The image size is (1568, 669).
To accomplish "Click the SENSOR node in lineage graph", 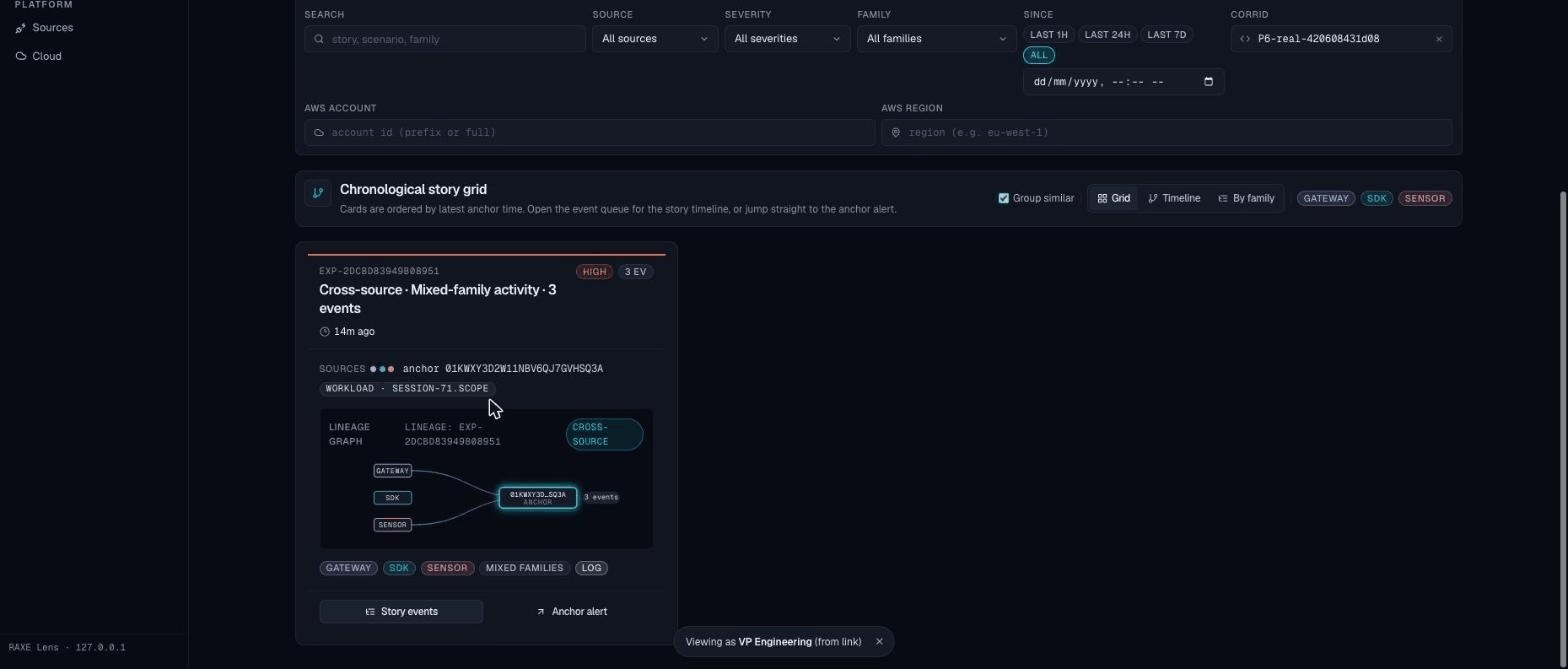I will (392, 525).
